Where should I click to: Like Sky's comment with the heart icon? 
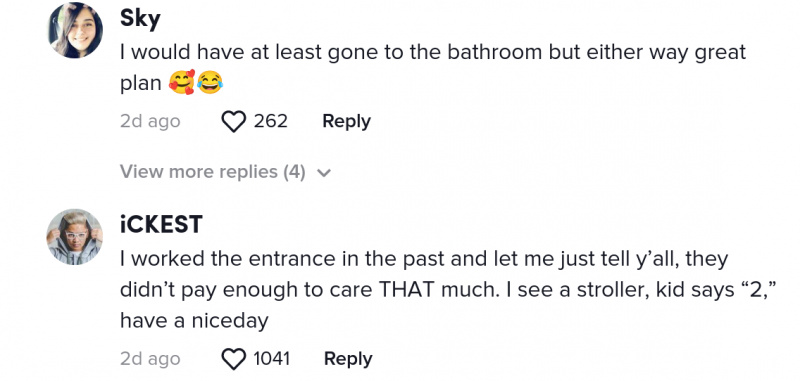[234, 122]
